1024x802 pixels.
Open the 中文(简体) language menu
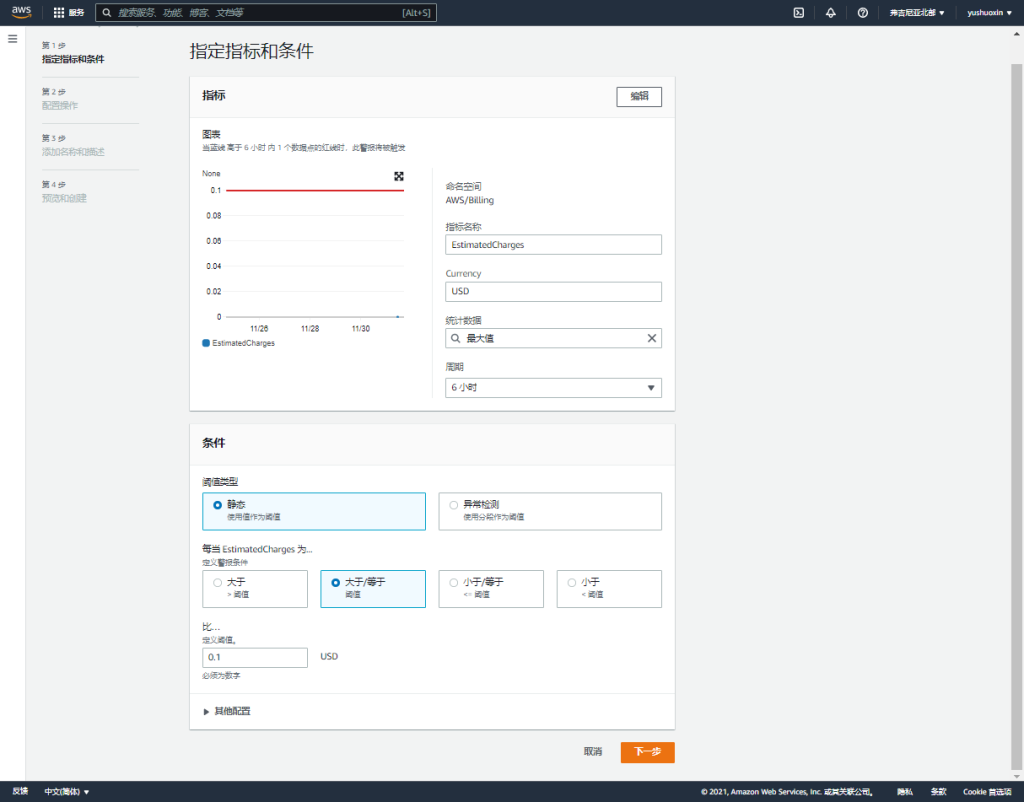[x=67, y=792]
